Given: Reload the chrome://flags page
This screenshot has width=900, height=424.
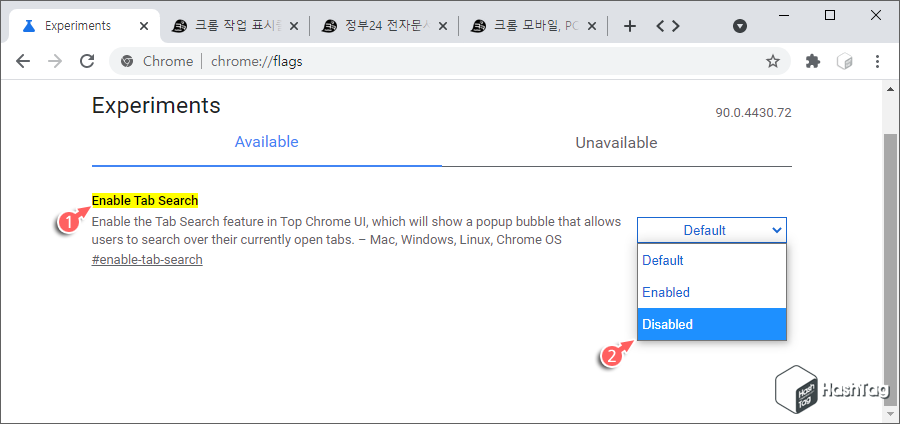Looking at the screenshot, I should point(87,61).
